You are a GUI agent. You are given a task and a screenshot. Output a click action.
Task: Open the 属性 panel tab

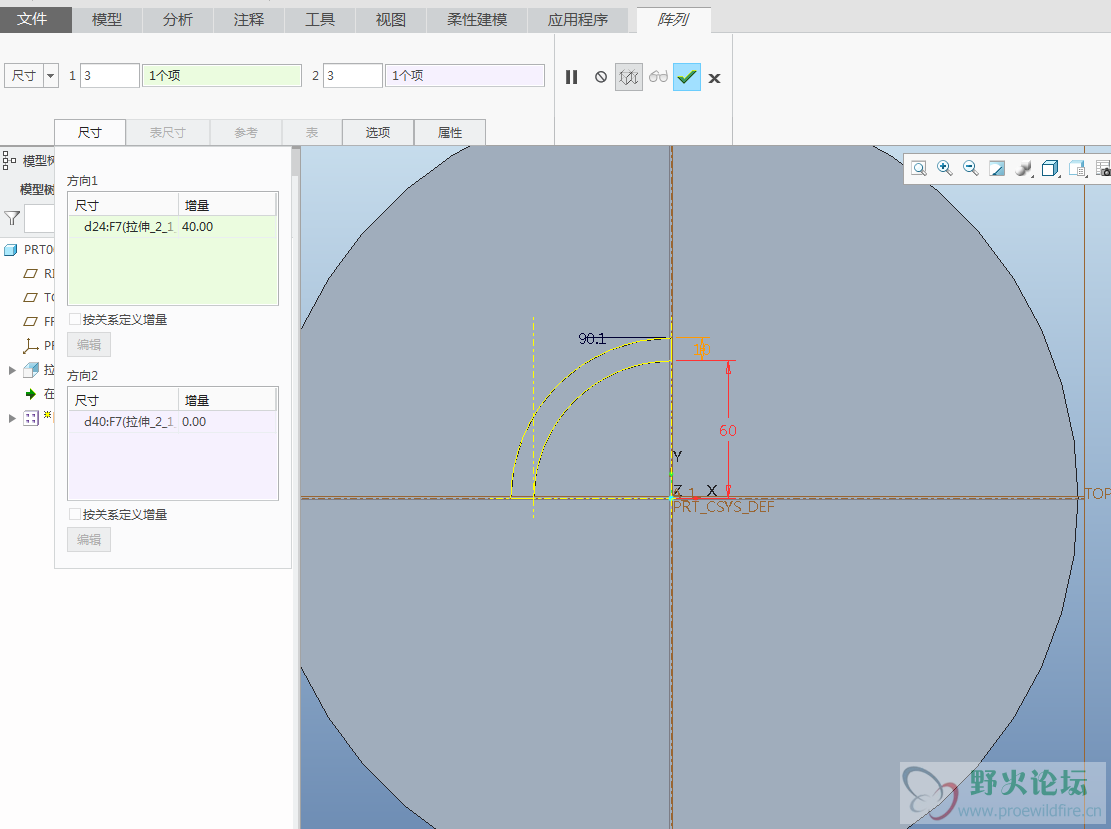(x=450, y=132)
